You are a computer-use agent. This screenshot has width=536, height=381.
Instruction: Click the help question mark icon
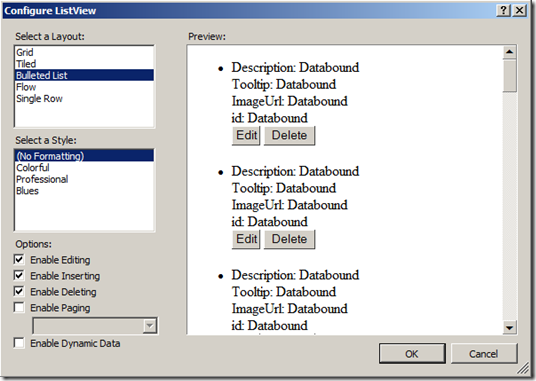(x=503, y=10)
